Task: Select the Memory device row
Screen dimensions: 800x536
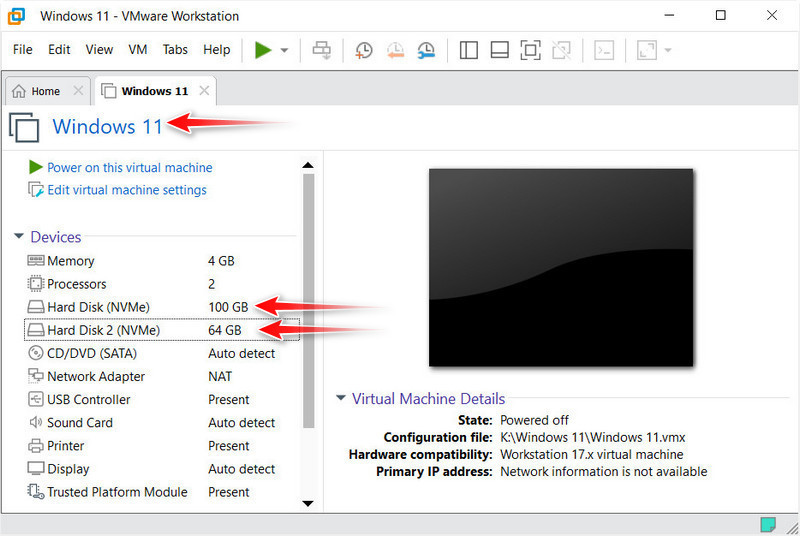Action: point(161,261)
